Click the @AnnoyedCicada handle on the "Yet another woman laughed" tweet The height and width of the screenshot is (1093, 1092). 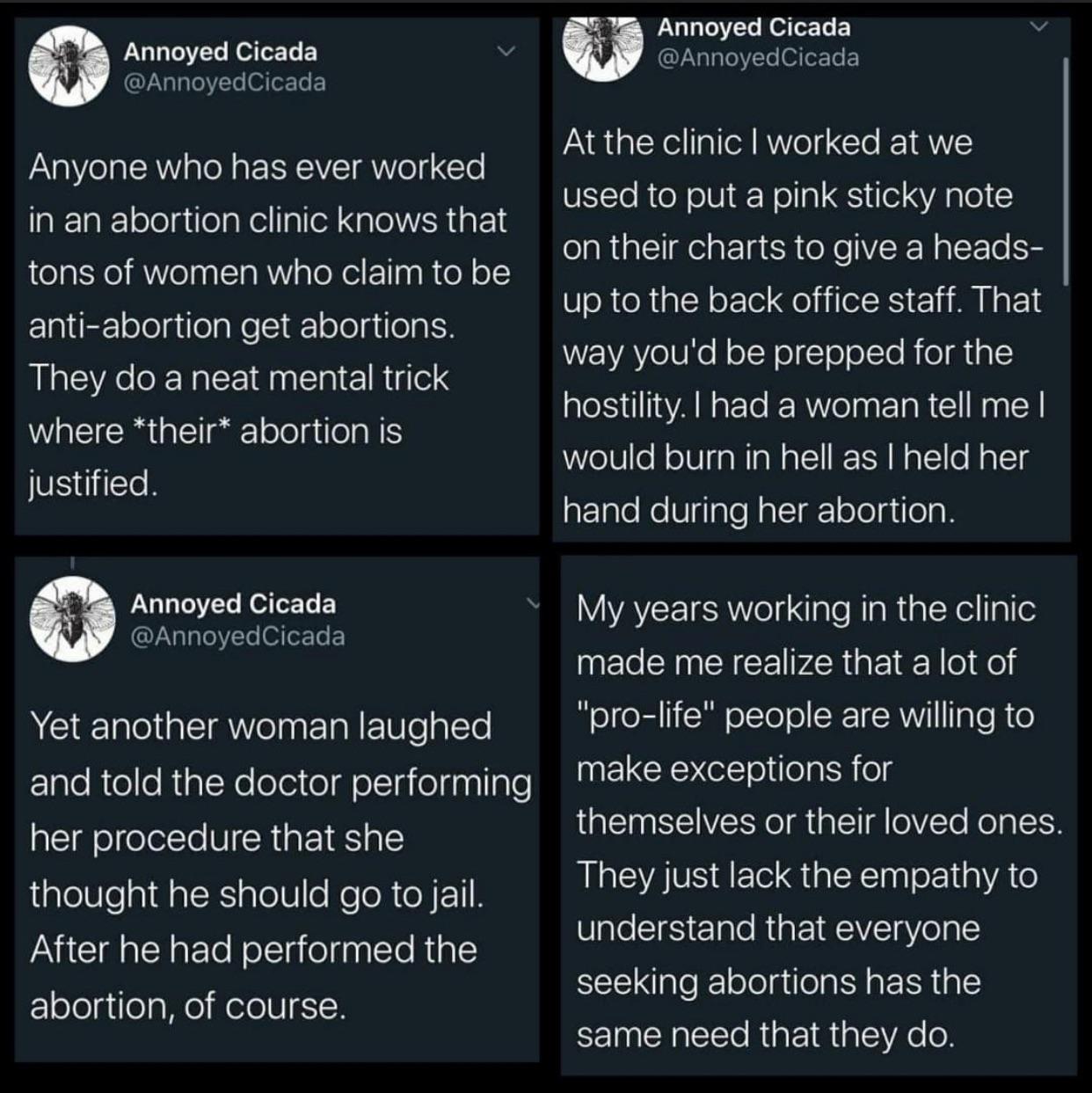[237, 636]
